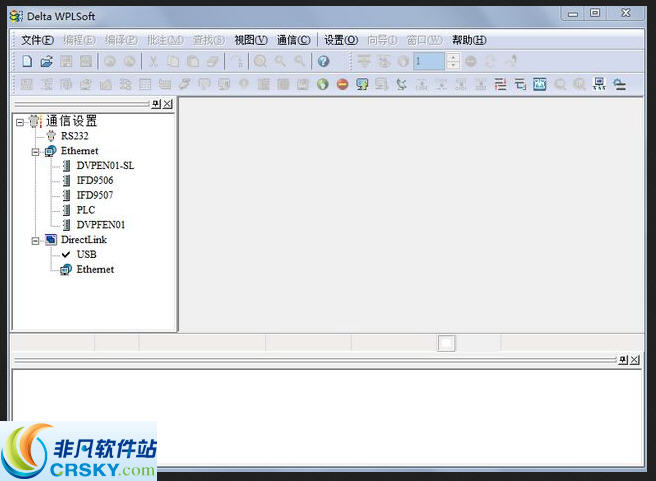The image size is (656, 481).
Task: Select IFD9507 in the tree
Action: pyautogui.click(x=95, y=195)
